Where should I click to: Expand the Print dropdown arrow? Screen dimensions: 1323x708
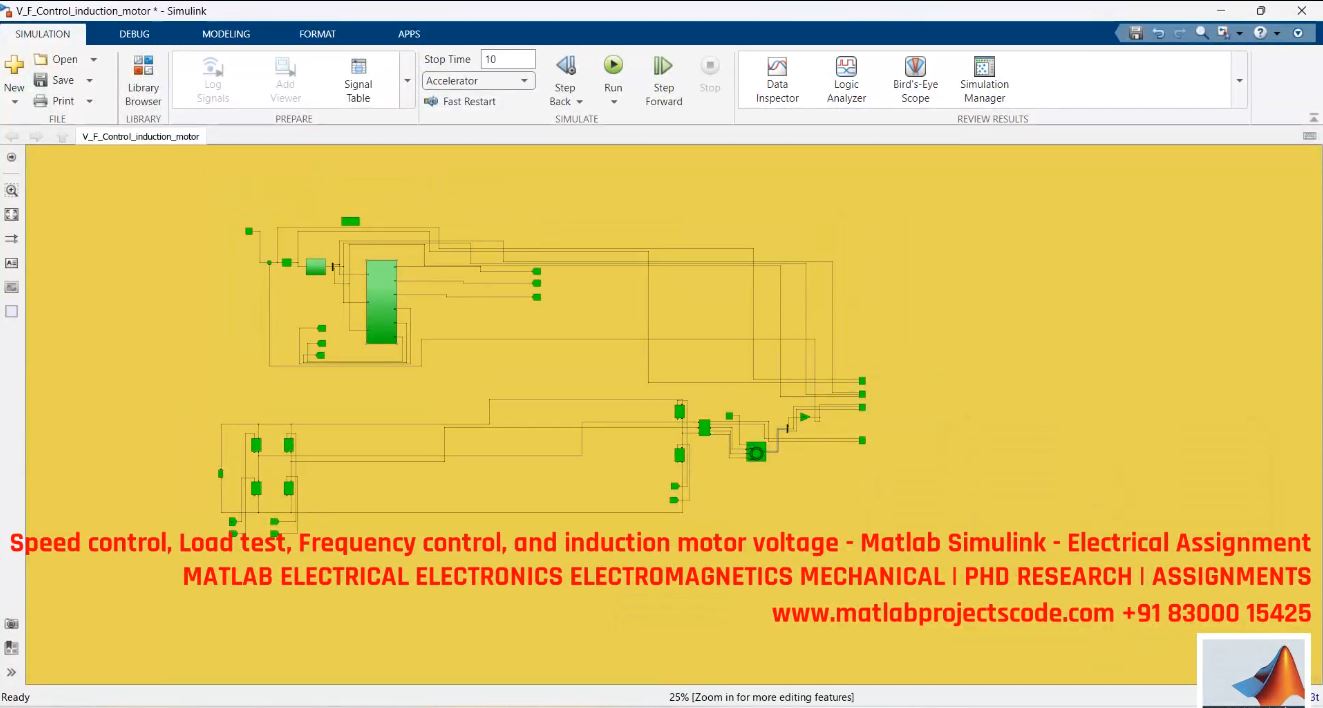(x=89, y=101)
